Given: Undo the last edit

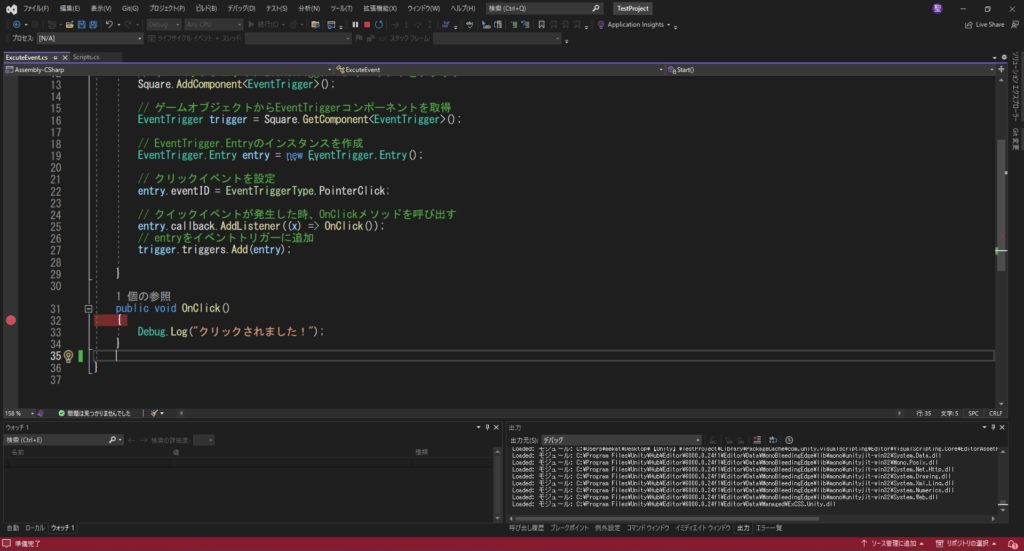Looking at the screenshot, I should tap(109, 25).
